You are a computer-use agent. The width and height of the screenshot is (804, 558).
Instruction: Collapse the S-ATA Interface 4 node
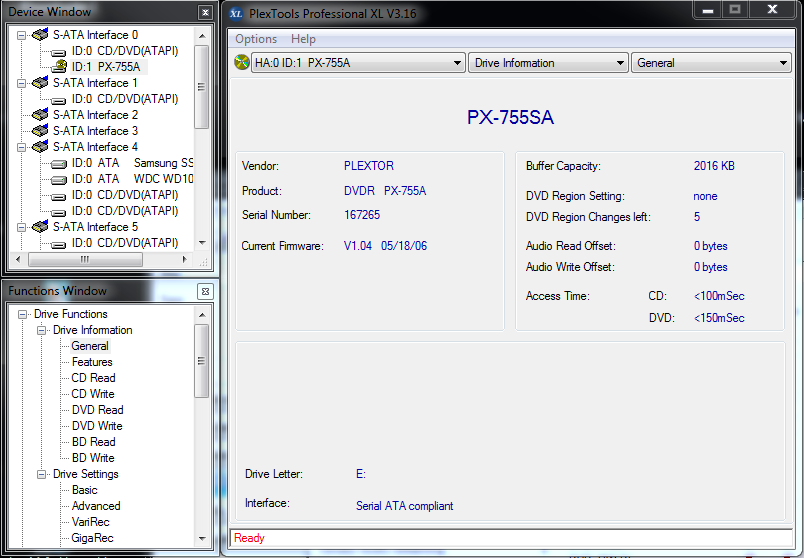22,147
